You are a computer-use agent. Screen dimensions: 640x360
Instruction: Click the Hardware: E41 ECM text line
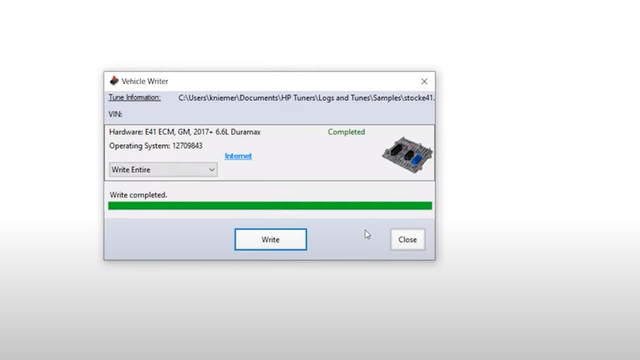coord(184,132)
